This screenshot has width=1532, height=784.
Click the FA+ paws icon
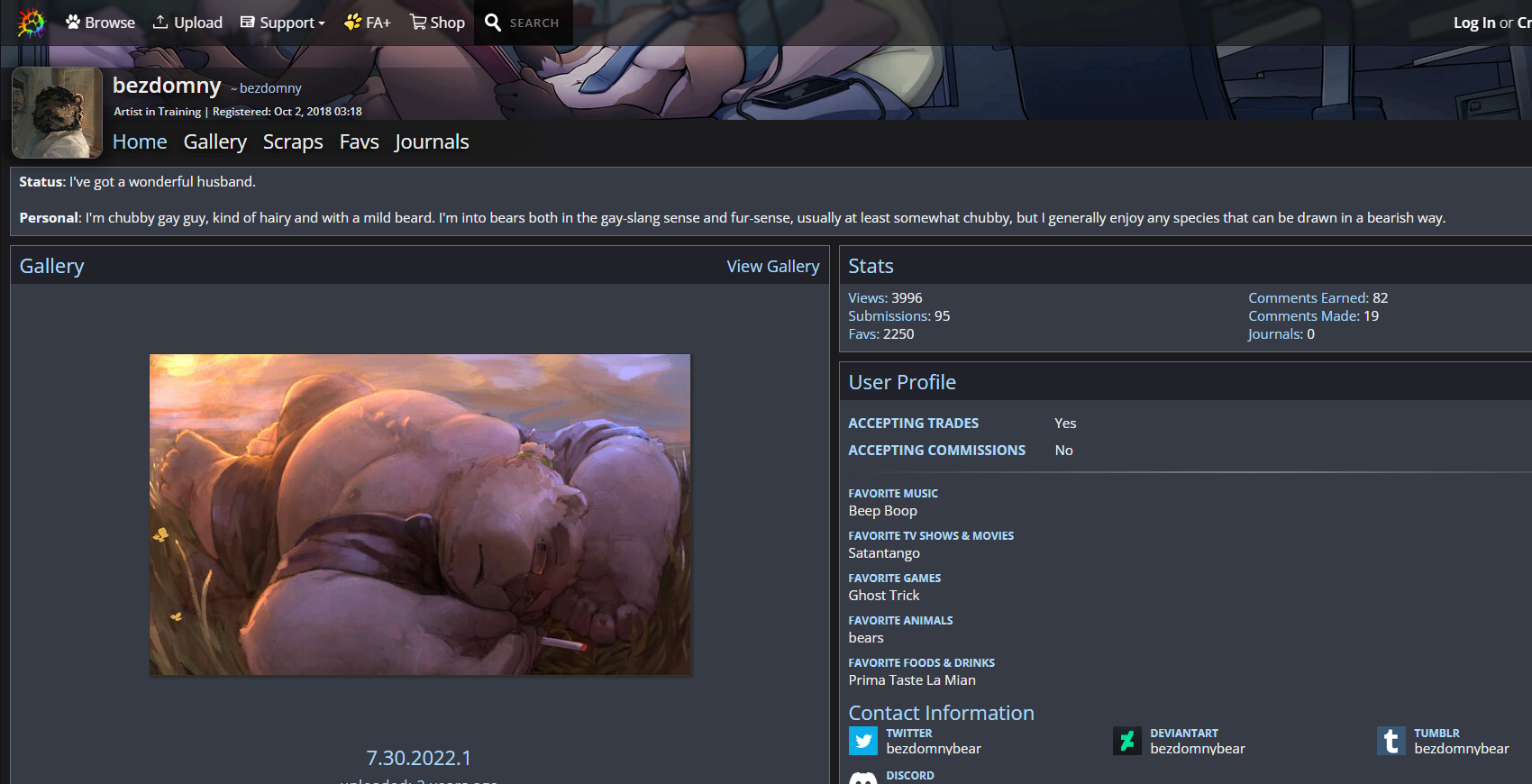point(352,22)
